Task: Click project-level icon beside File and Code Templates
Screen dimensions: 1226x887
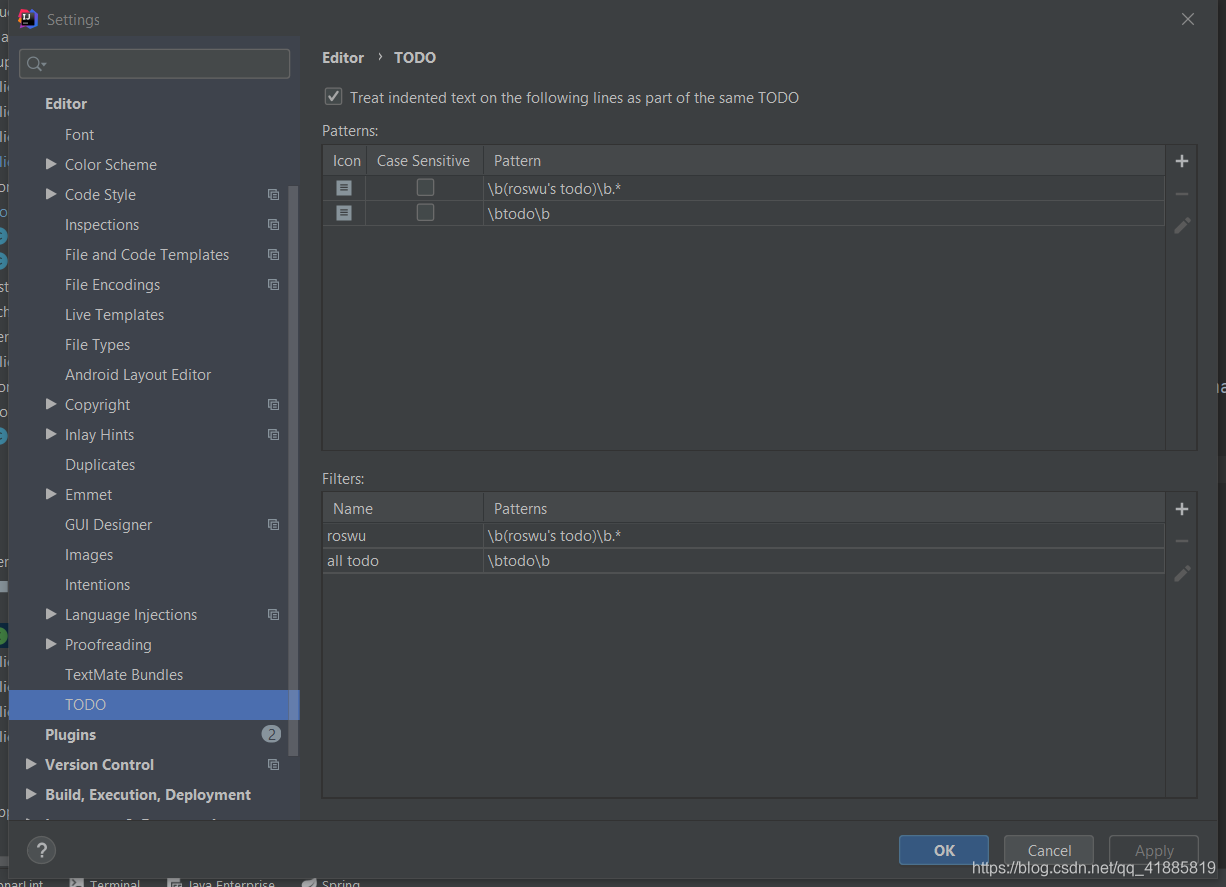Action: 273,255
